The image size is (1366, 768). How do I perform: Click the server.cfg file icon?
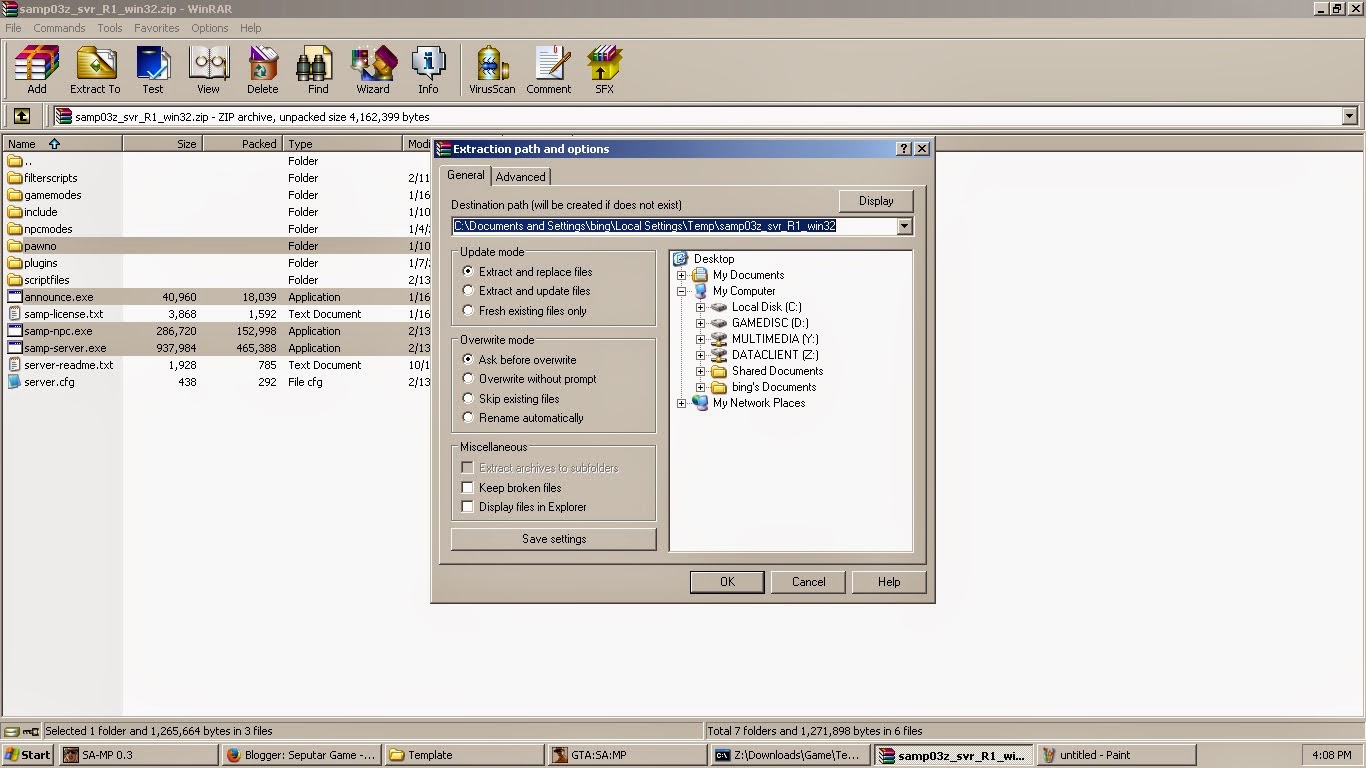click(x=15, y=382)
